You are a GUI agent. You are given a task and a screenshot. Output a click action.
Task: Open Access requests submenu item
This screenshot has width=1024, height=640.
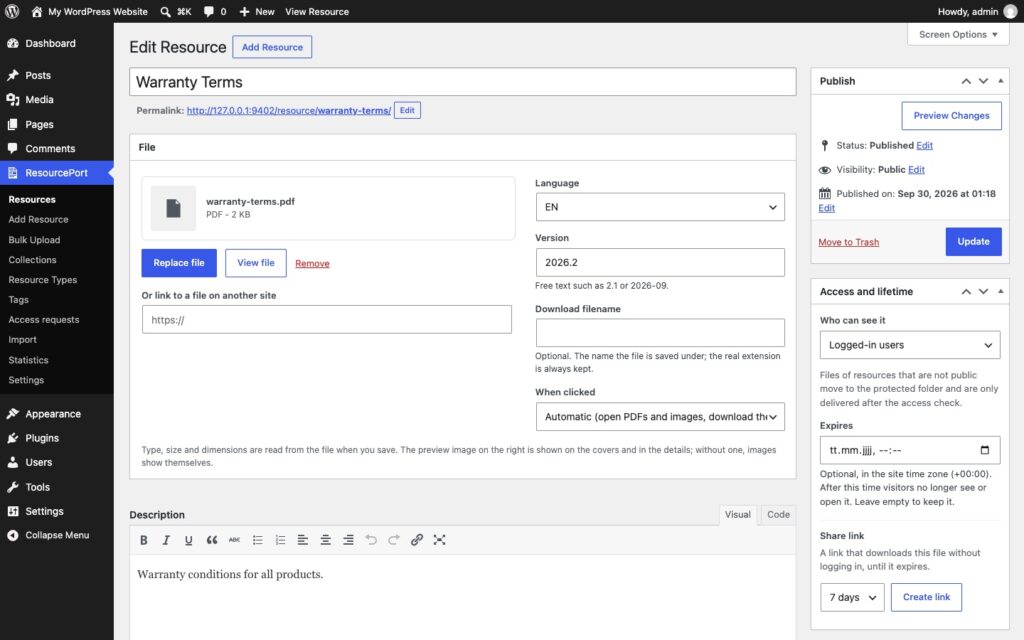tap(44, 320)
